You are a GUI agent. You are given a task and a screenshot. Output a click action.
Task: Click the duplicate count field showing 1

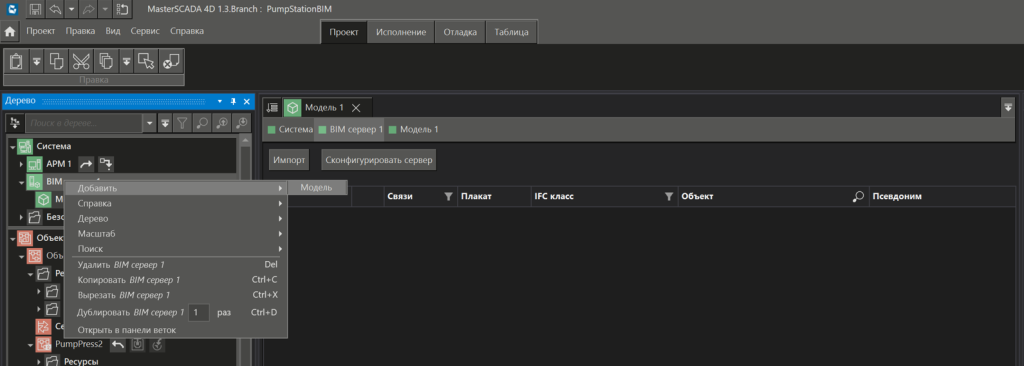(199, 312)
